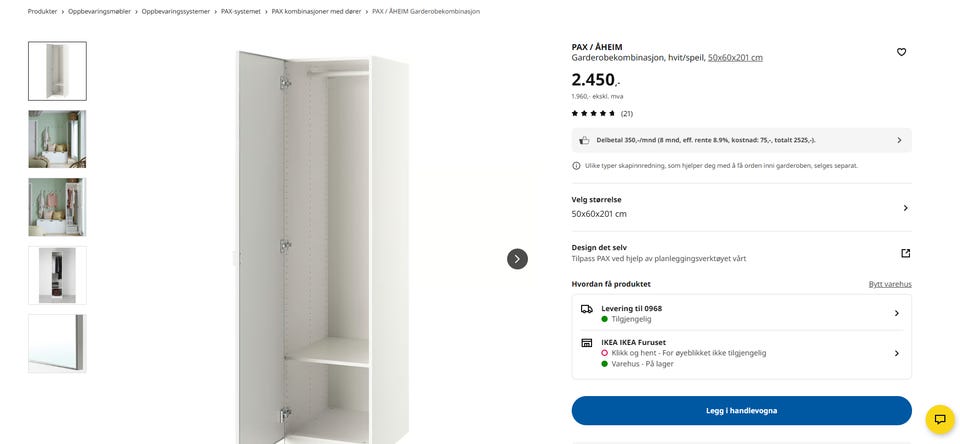Show next product image with arrow
The width and height of the screenshot is (960, 444).
tap(517, 259)
